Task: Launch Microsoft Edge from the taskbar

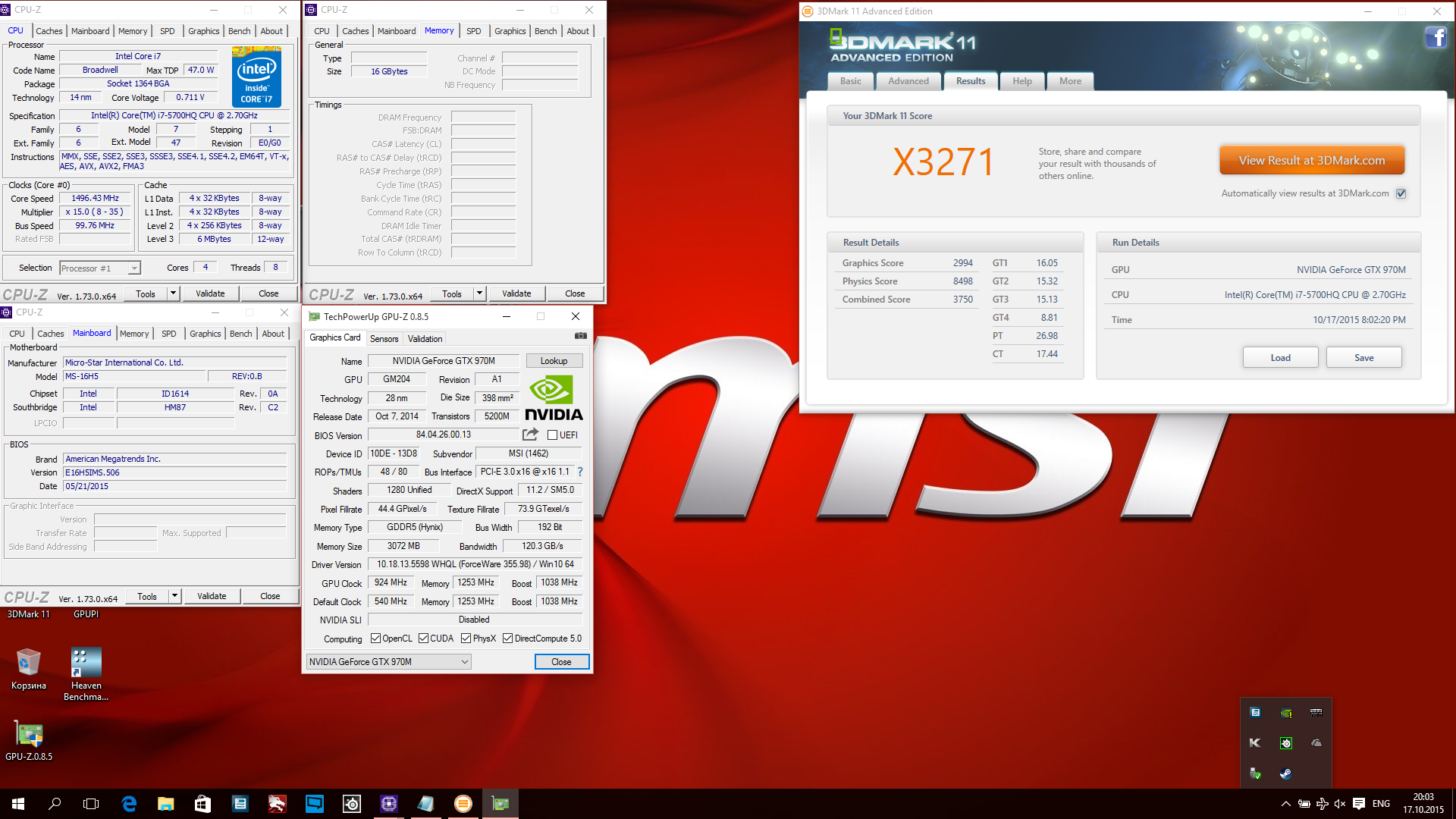Action: (129, 804)
